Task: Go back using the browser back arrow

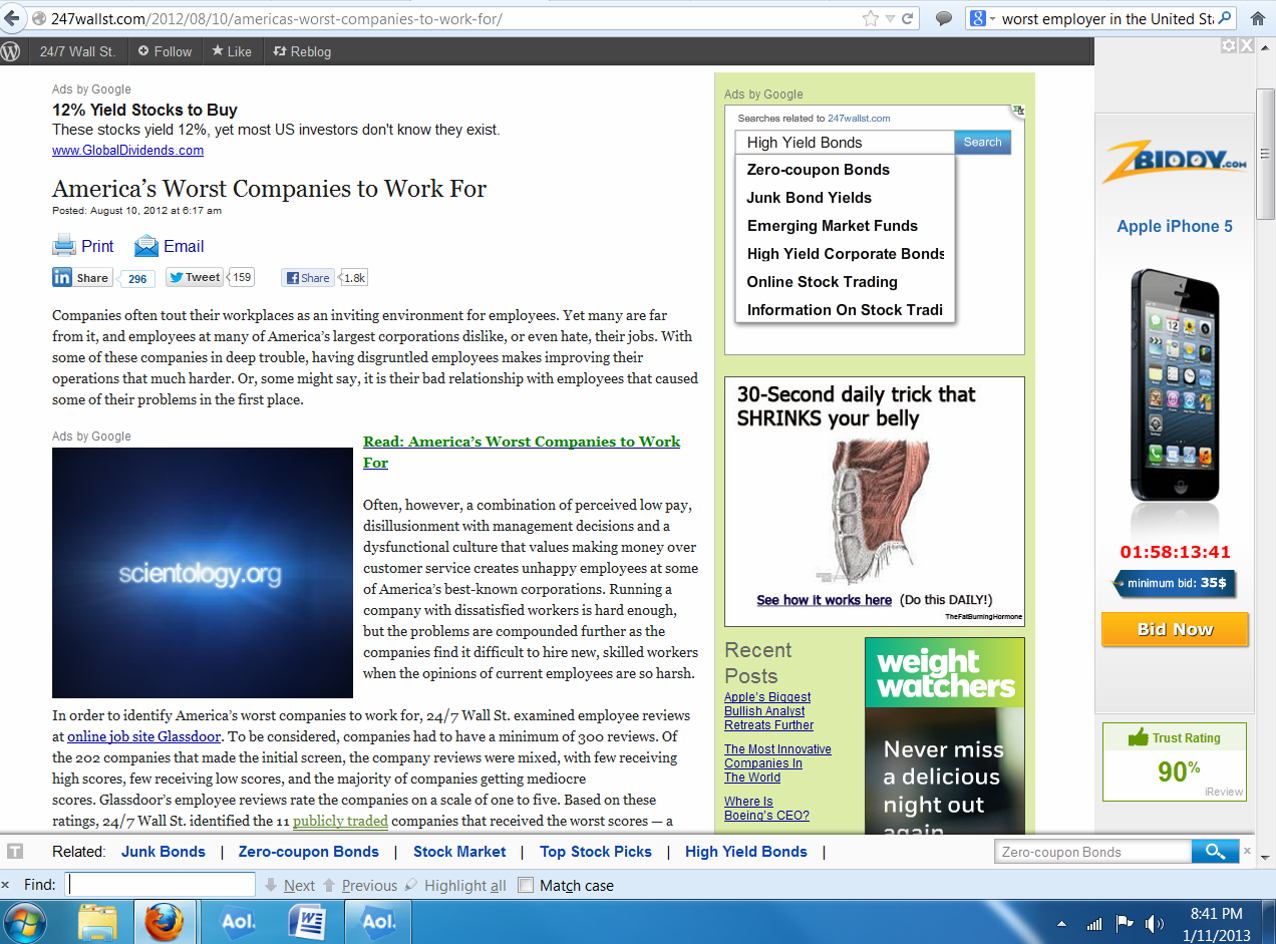Action: point(12,18)
